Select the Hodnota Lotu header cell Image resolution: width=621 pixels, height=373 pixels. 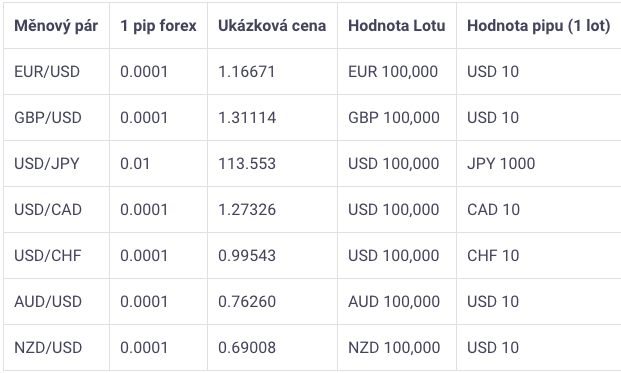pyautogui.click(x=397, y=26)
